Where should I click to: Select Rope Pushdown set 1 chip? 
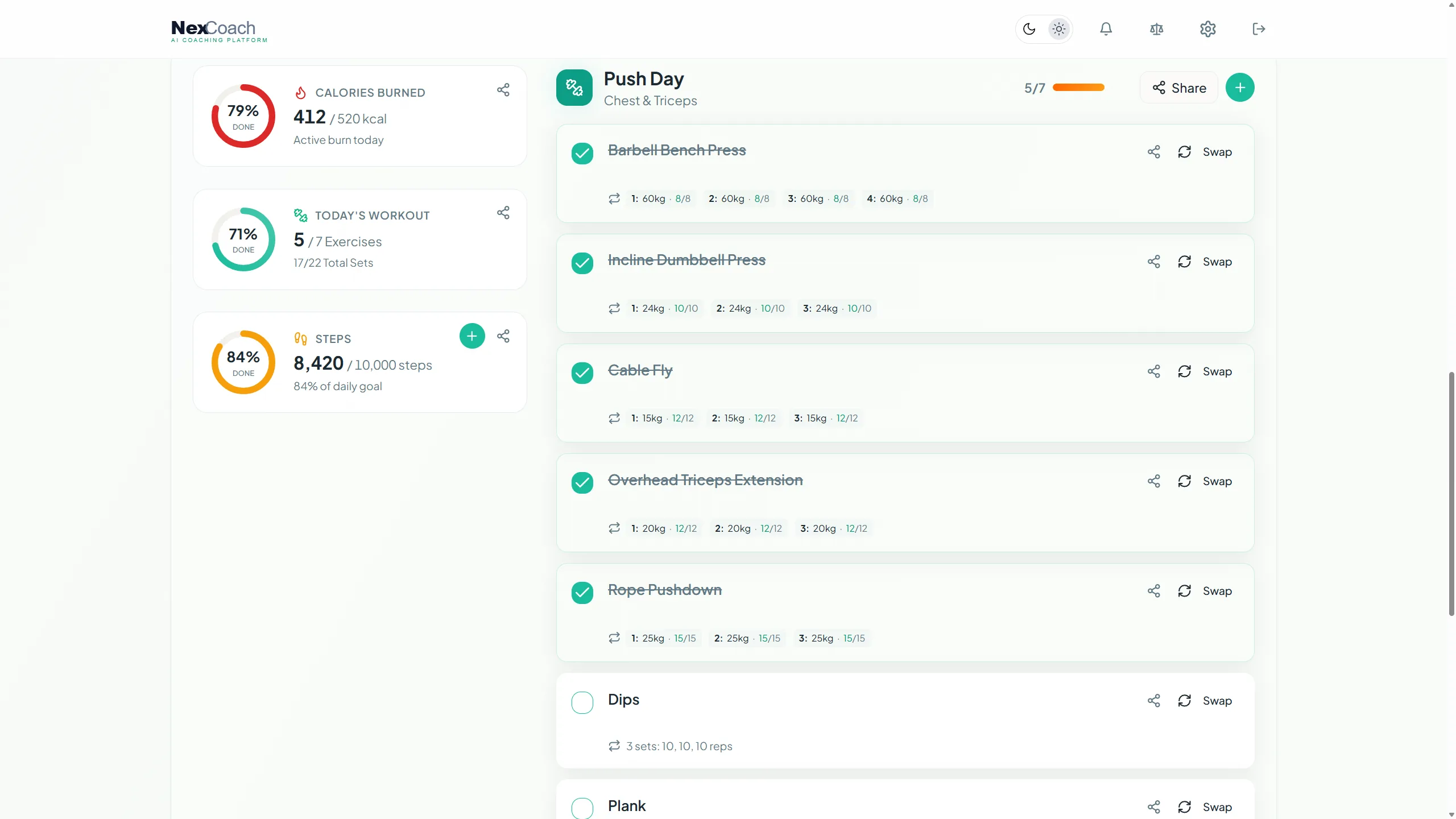click(663, 638)
